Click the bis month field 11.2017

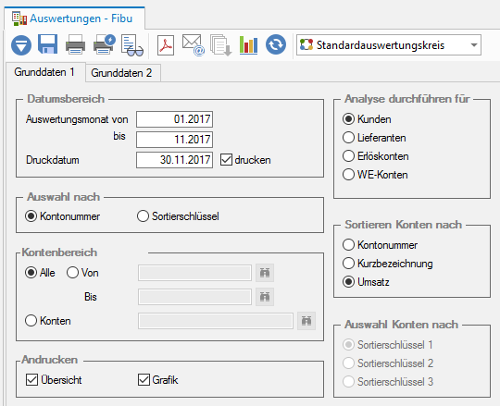[174, 139]
